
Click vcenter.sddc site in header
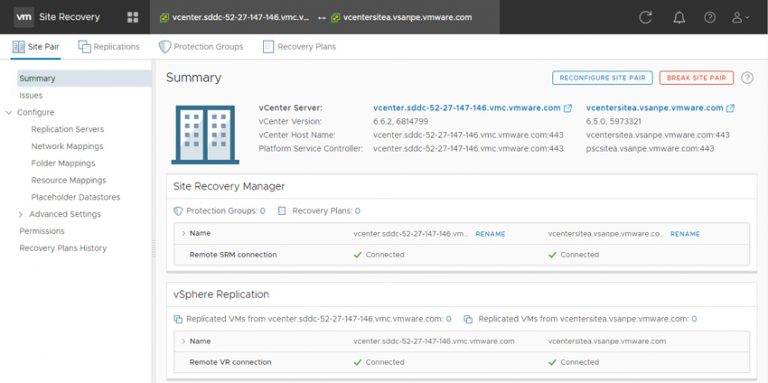(240, 18)
